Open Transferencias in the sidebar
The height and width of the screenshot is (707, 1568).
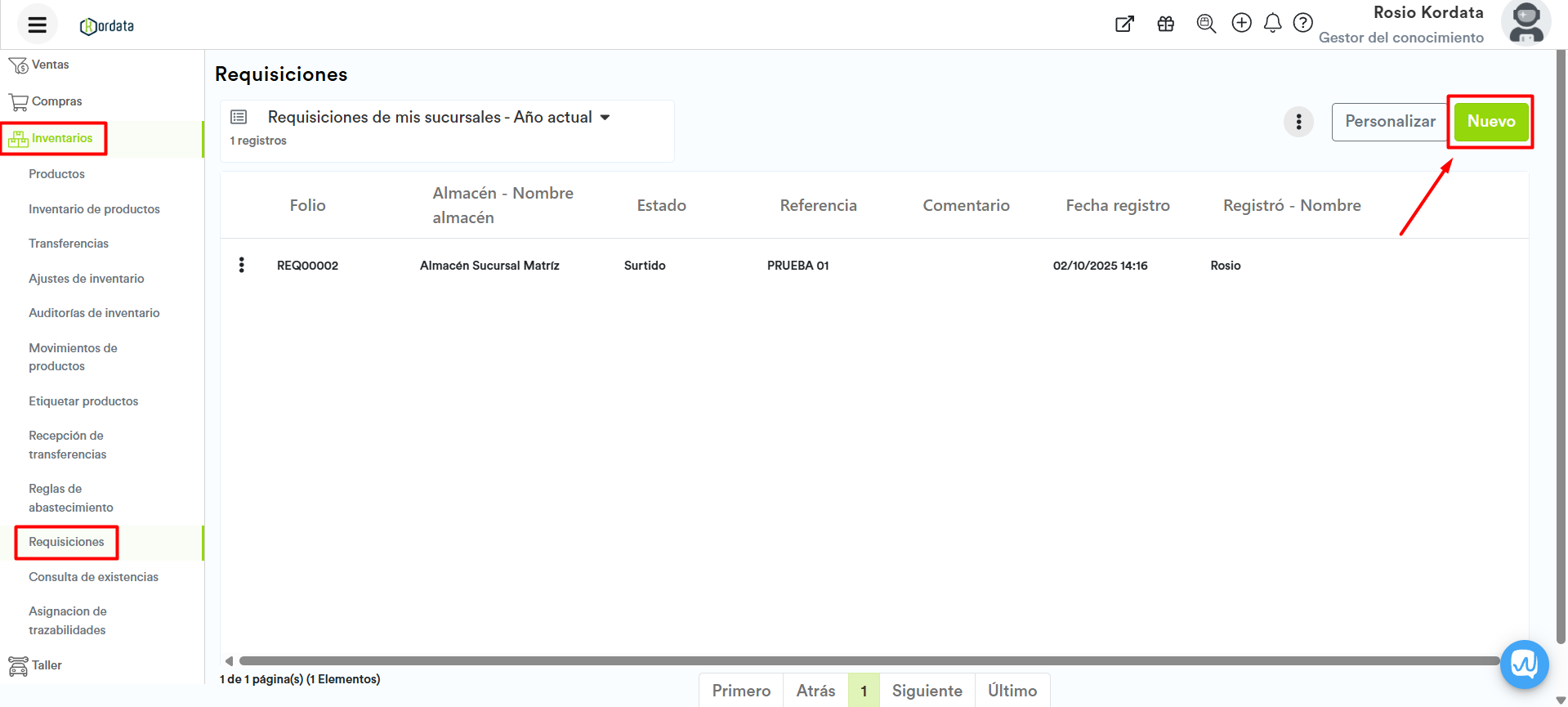pyautogui.click(x=69, y=244)
